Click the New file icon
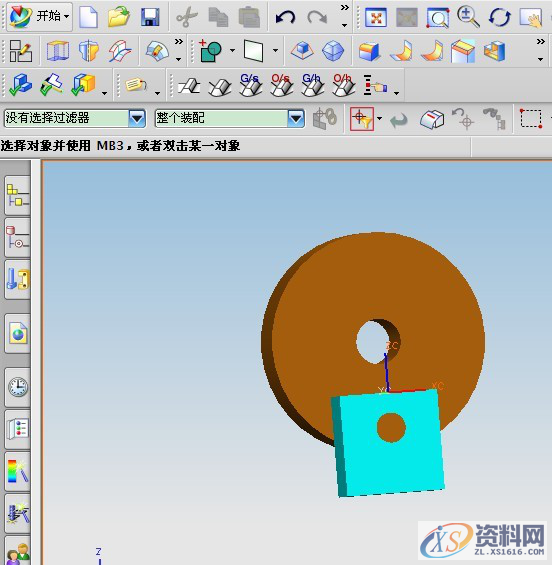Viewport: 552px width, 565px height. pos(89,17)
